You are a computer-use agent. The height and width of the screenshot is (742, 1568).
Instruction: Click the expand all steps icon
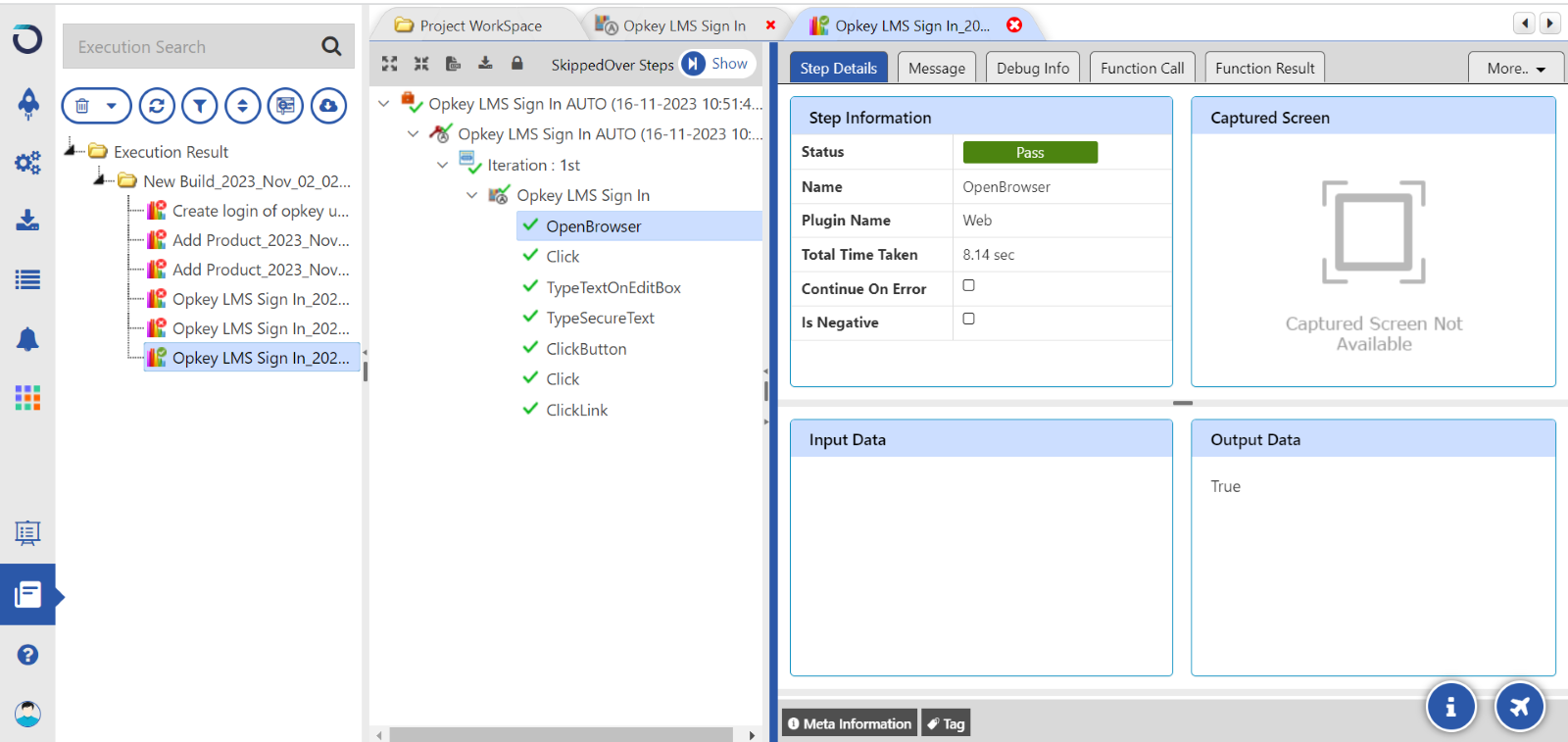pos(390,64)
